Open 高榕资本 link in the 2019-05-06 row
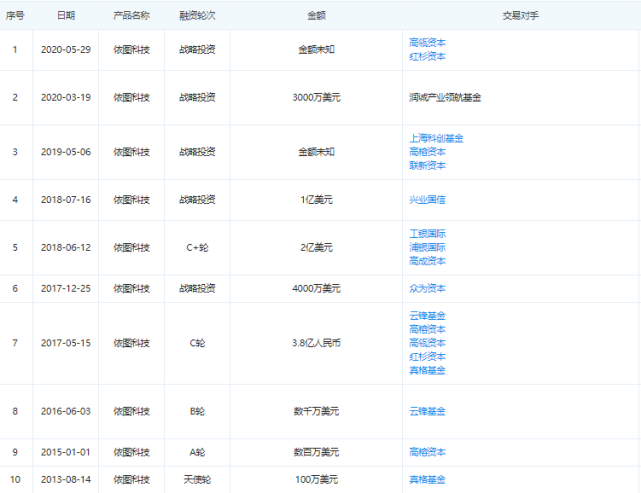The width and height of the screenshot is (641, 493). point(427,152)
